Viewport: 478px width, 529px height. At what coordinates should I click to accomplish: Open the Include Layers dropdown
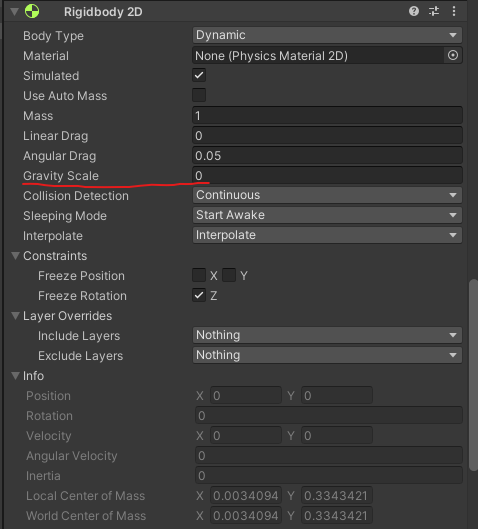coord(327,335)
